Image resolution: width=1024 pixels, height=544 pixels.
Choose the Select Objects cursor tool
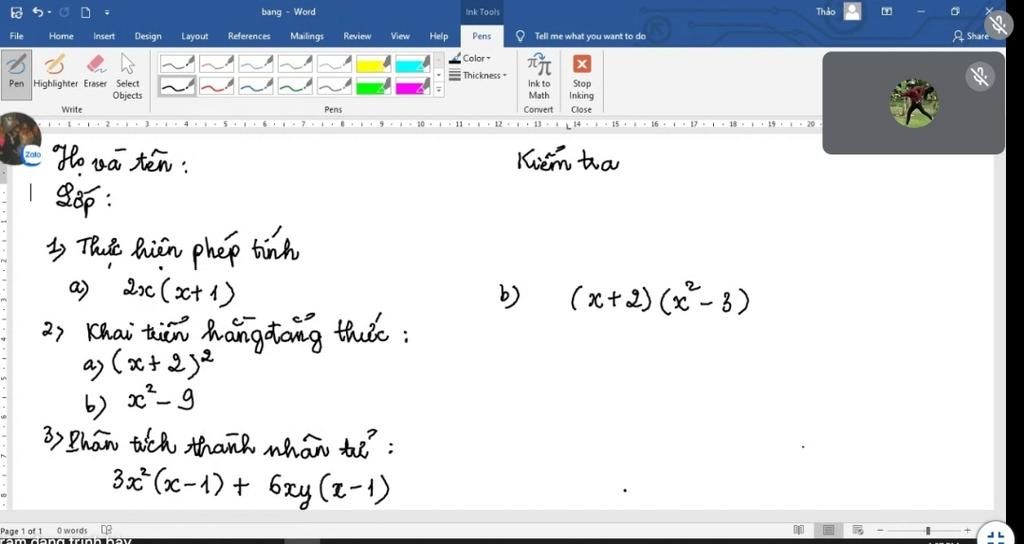pyautogui.click(x=127, y=76)
